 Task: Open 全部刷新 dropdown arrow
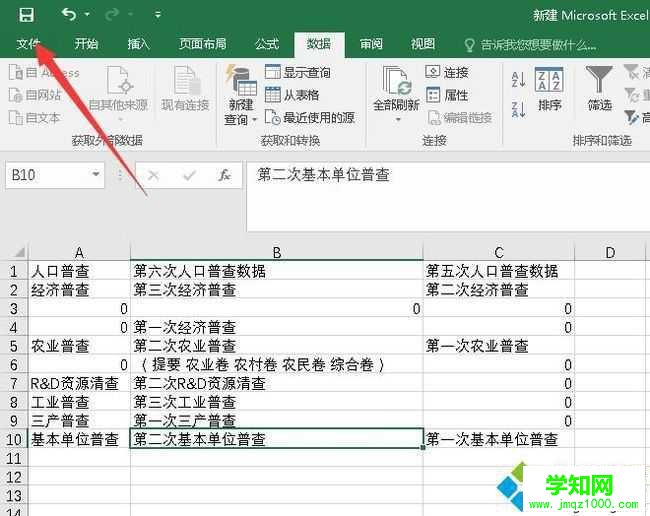[398, 119]
